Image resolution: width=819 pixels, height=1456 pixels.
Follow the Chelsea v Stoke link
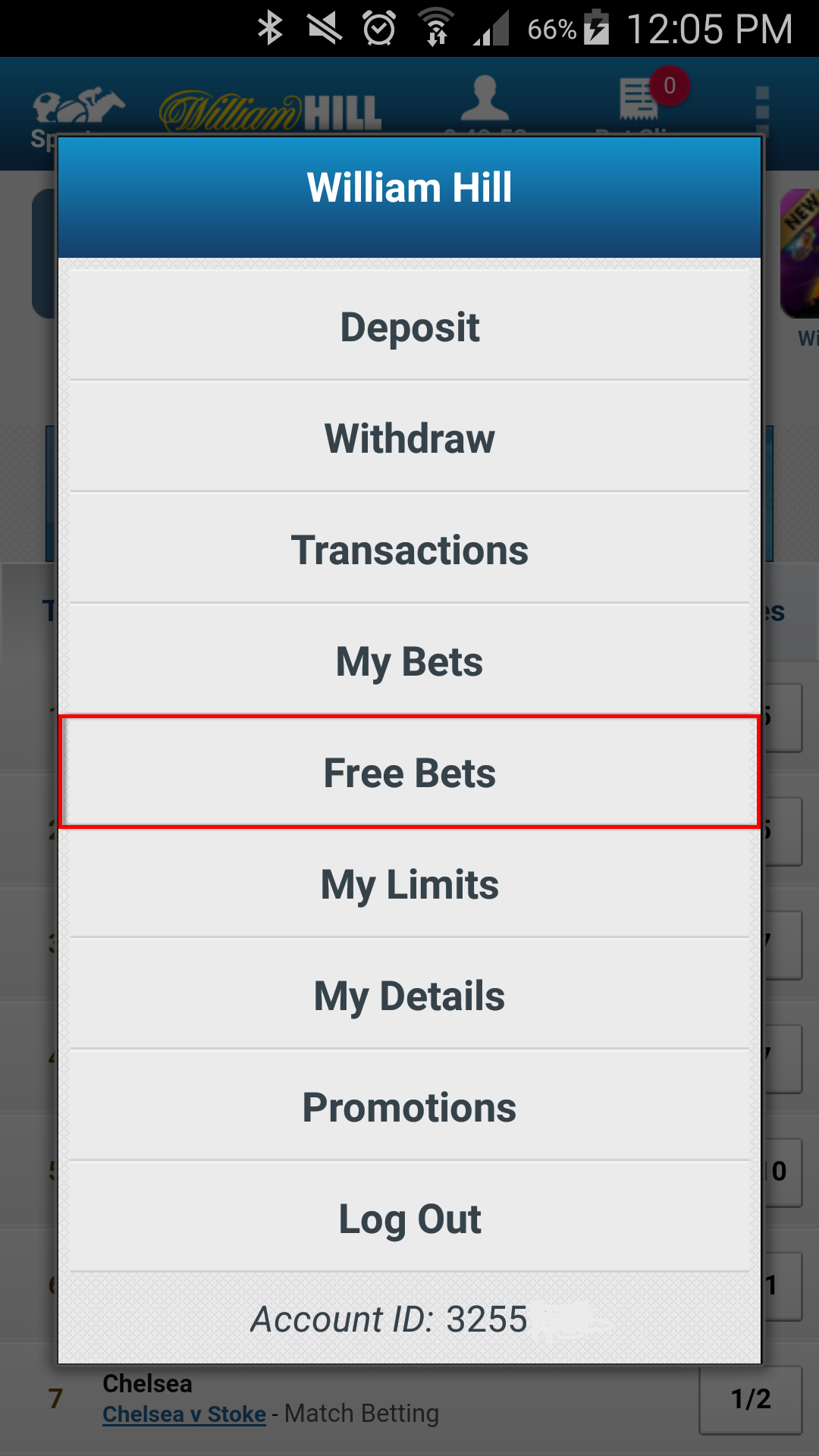pos(184,1414)
